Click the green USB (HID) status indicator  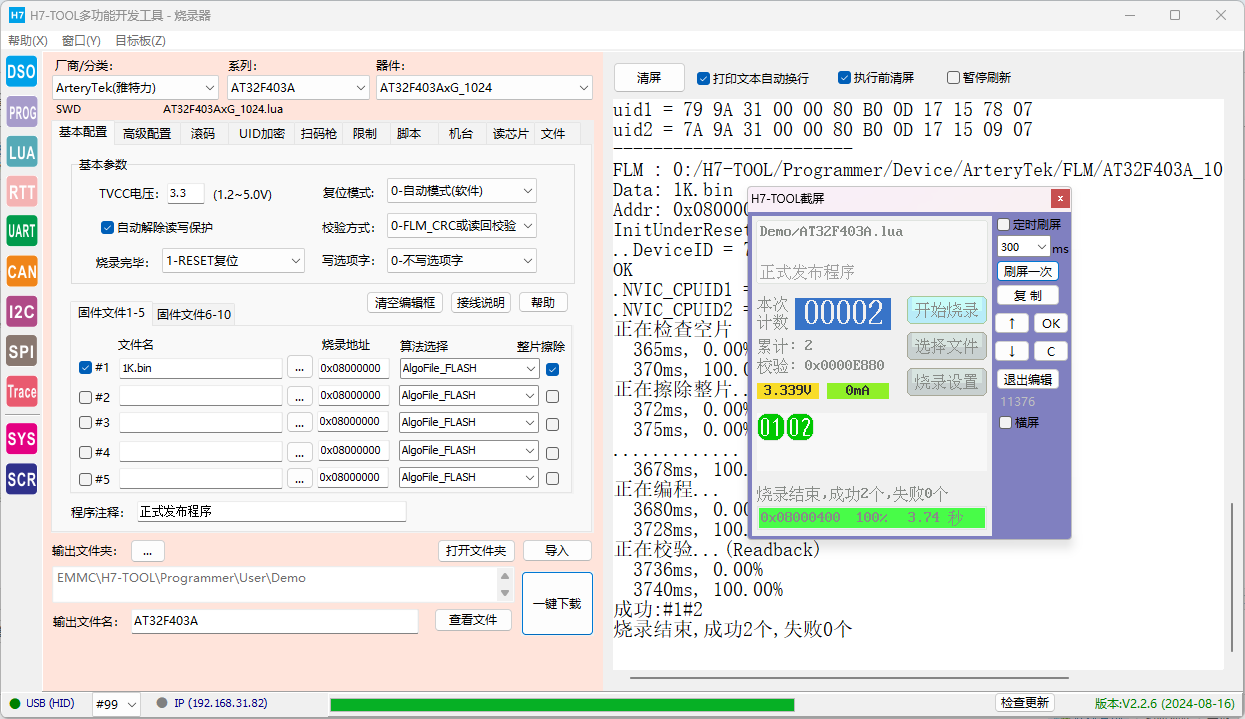(15, 704)
